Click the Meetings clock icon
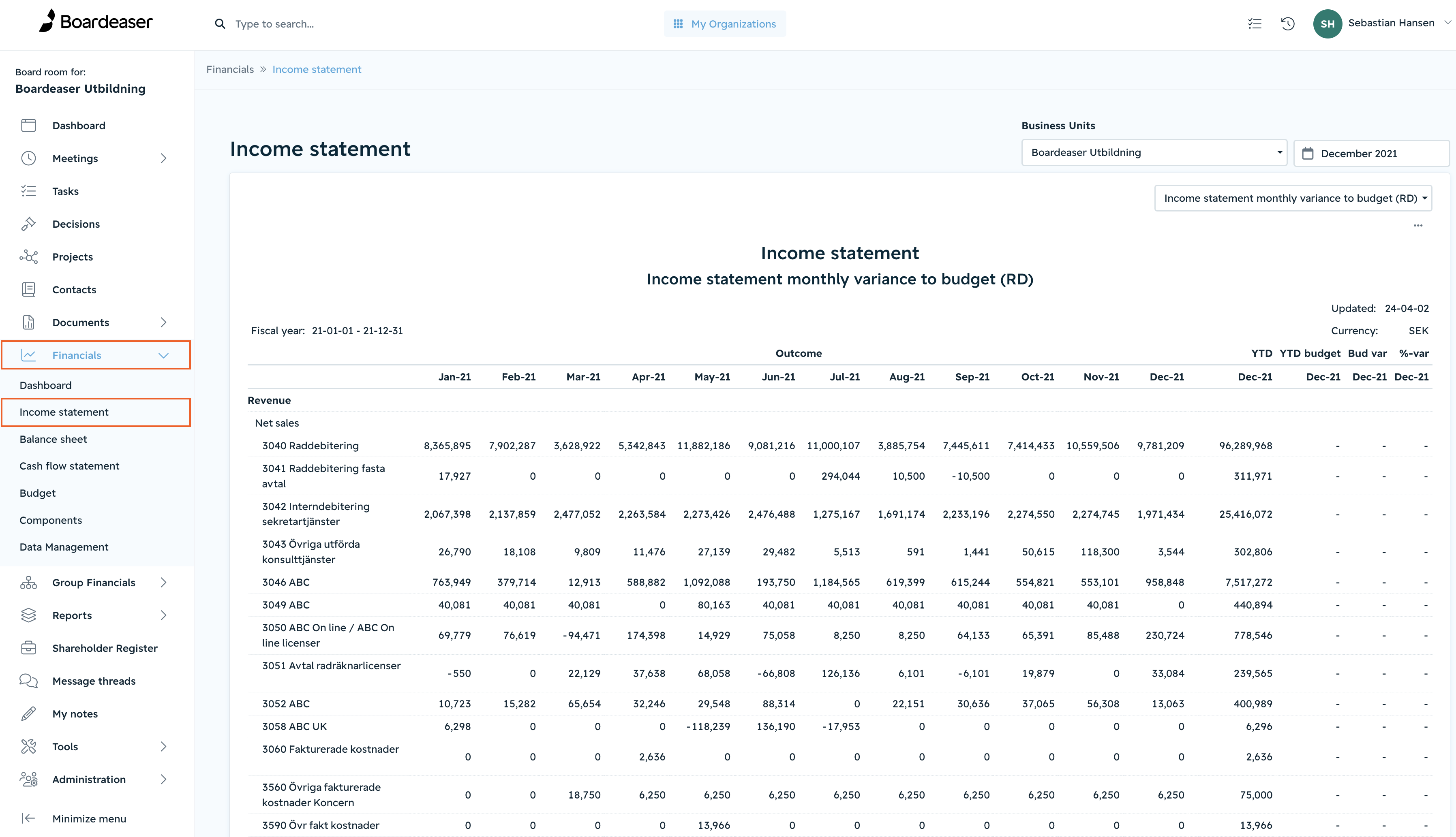 (x=28, y=158)
